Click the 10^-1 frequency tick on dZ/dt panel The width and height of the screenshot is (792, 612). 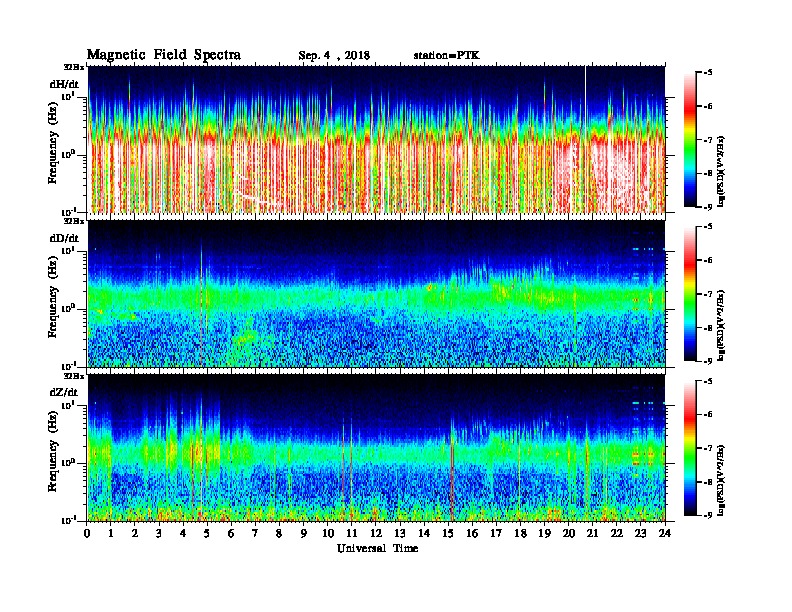(69, 520)
